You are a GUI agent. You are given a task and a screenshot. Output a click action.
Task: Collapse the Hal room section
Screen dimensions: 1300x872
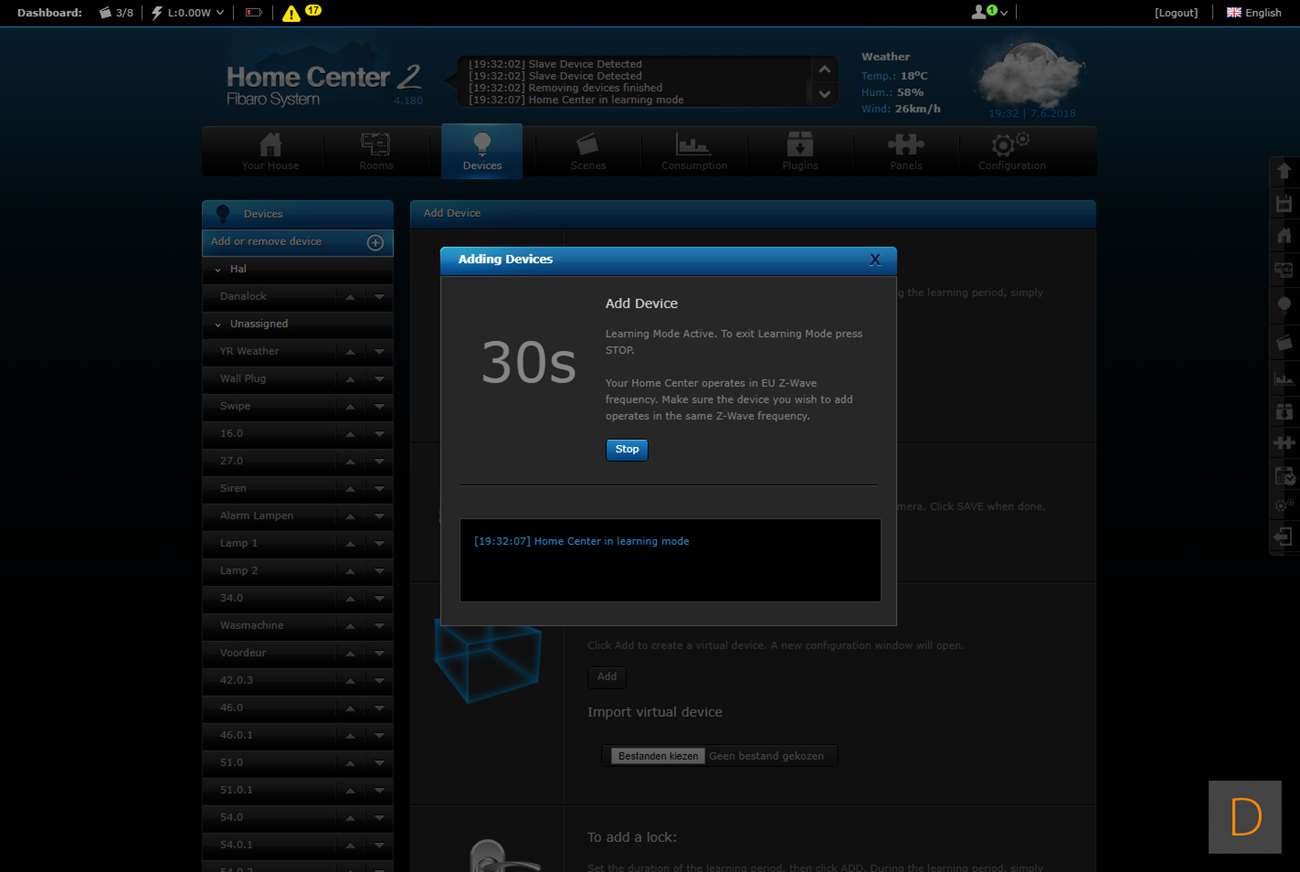pos(218,269)
